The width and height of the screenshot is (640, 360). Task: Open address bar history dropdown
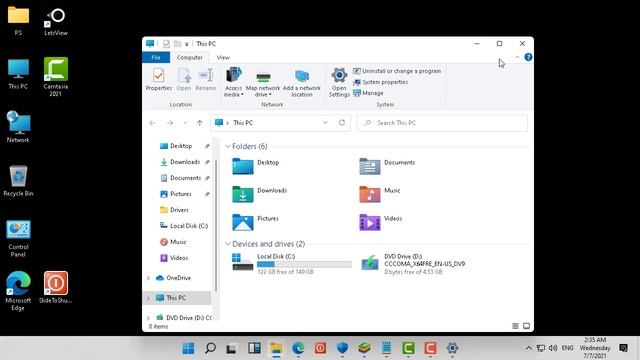pos(325,123)
